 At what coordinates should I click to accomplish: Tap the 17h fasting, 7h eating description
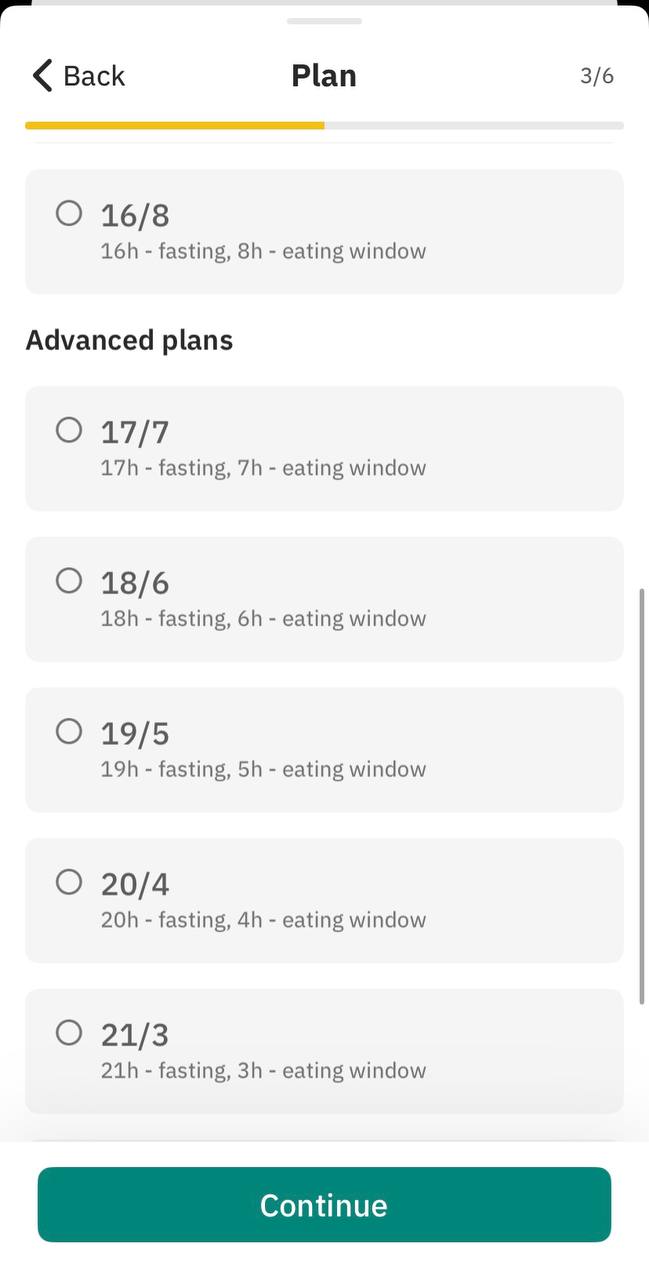[263, 468]
